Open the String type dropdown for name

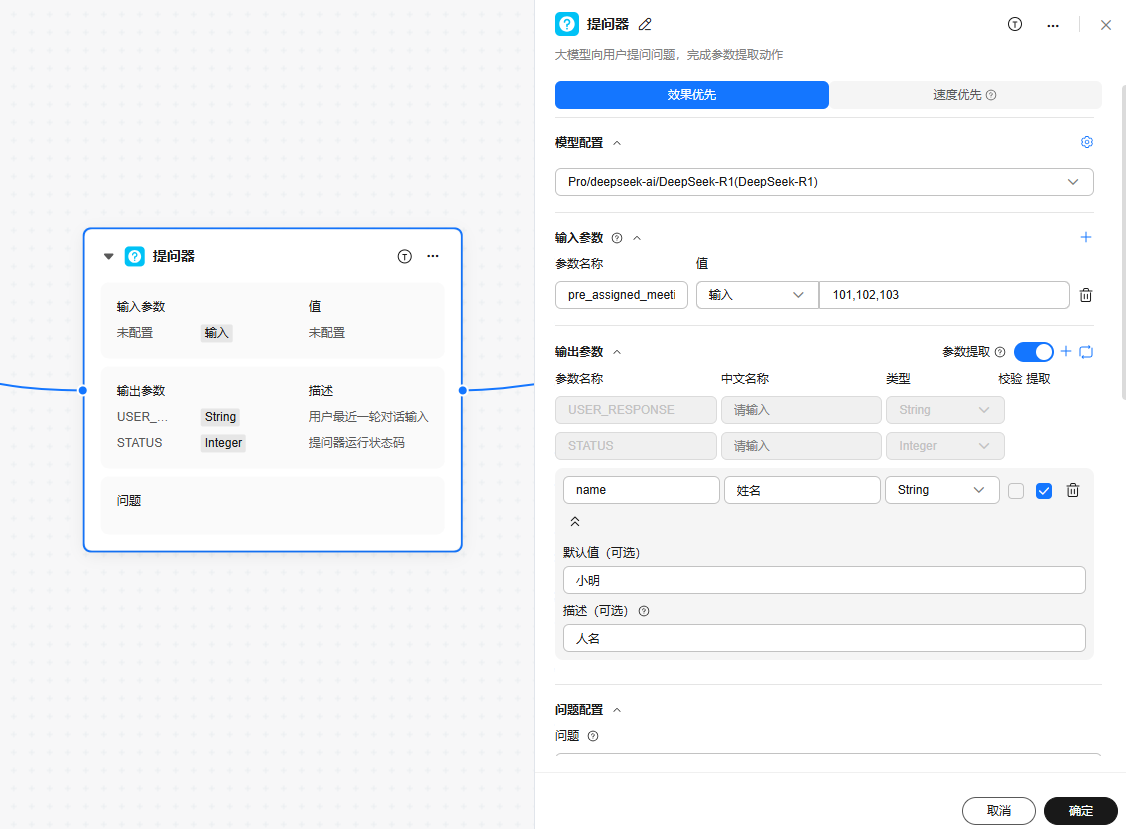[x=941, y=490]
